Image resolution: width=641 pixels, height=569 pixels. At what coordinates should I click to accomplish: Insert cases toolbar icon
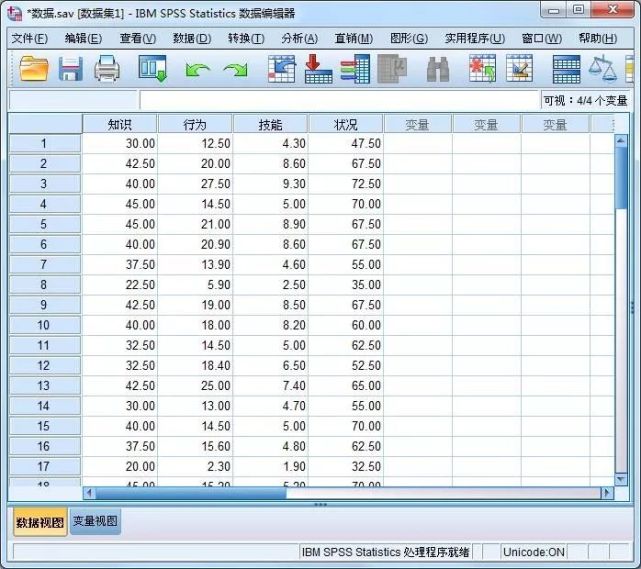tap(482, 68)
